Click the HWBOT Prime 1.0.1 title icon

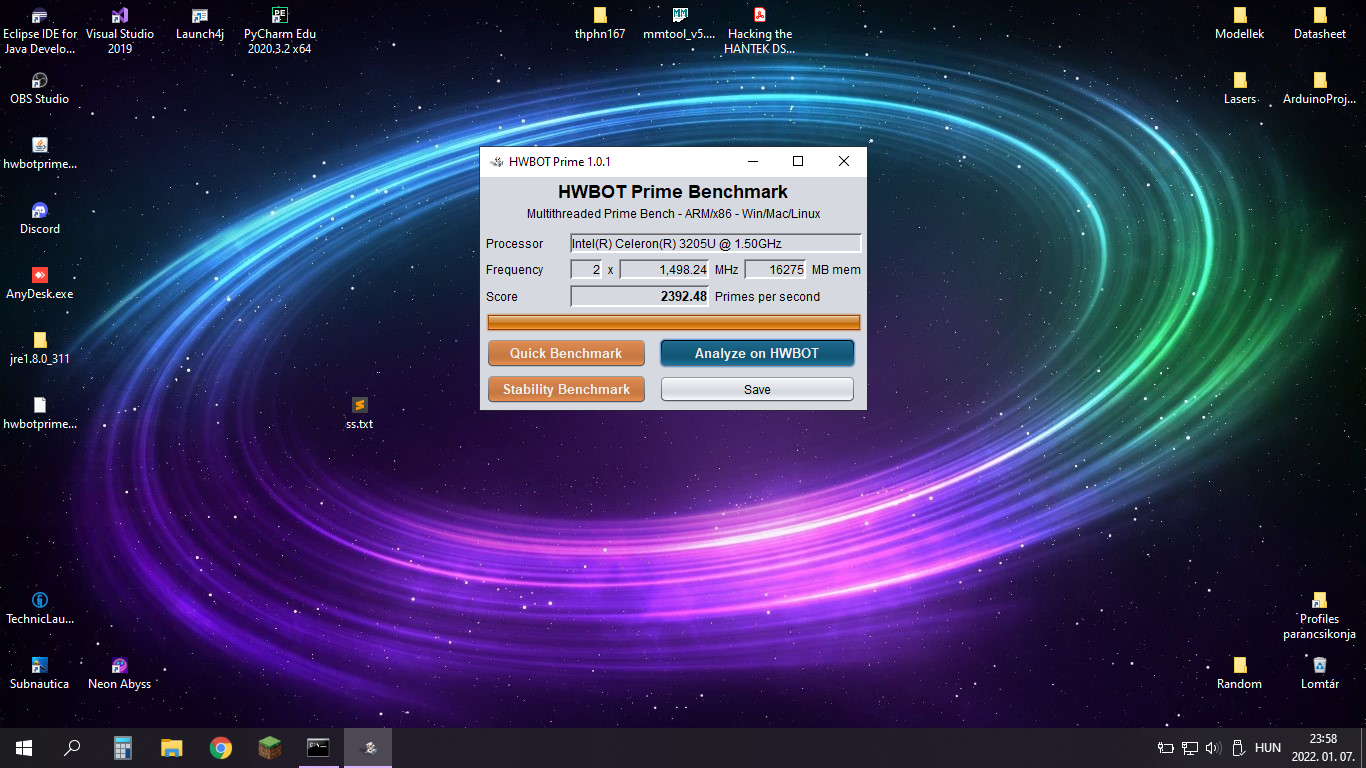point(497,161)
